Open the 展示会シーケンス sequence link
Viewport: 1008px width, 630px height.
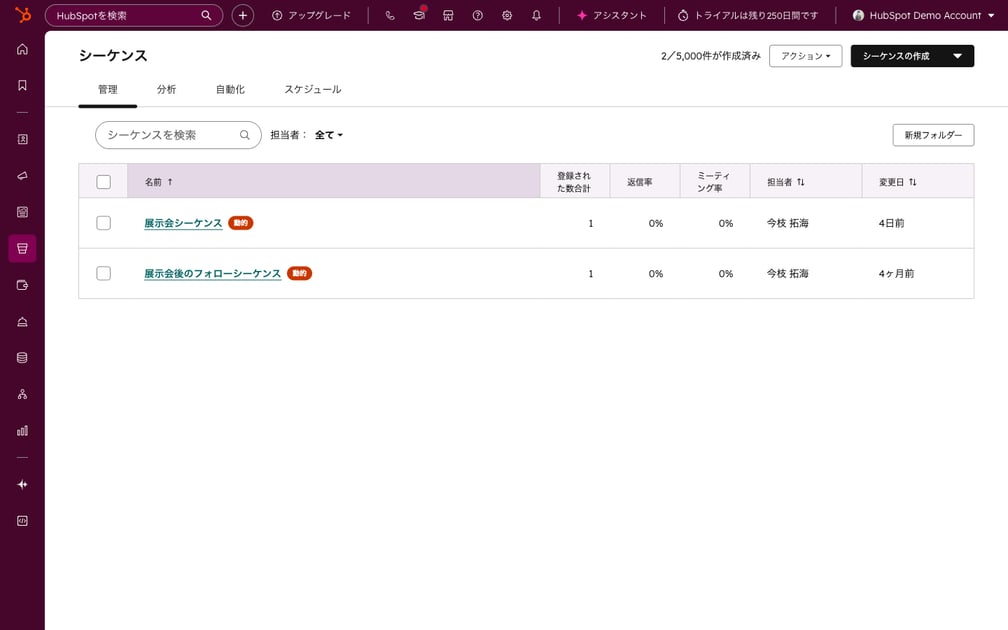[182, 223]
